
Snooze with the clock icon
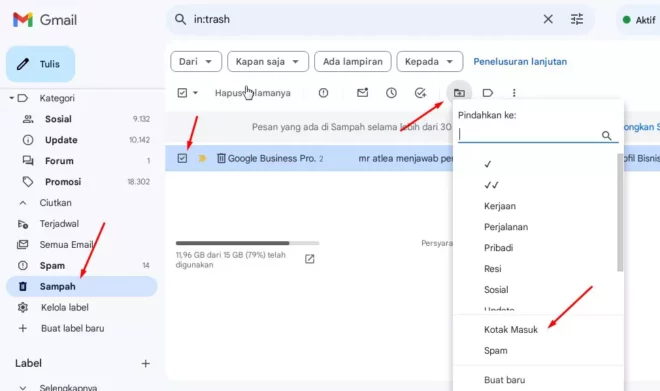pyautogui.click(x=391, y=93)
